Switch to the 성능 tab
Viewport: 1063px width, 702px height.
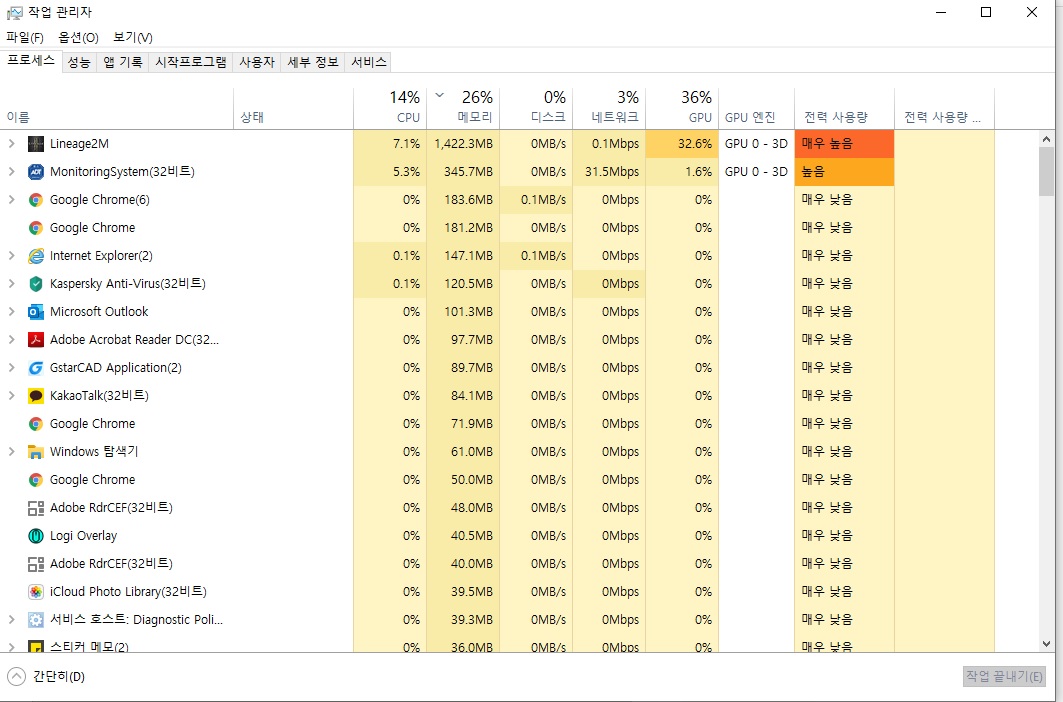[79, 62]
